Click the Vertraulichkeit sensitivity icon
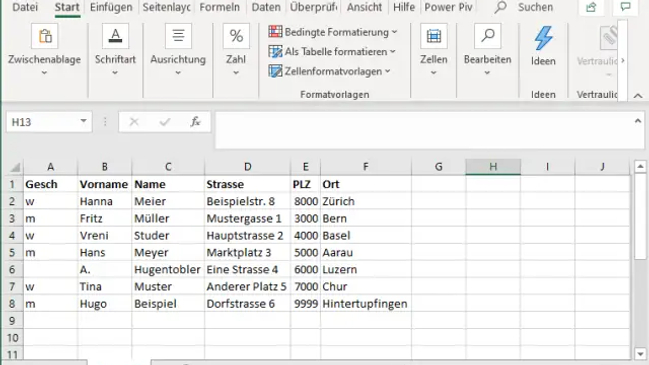 pos(608,37)
